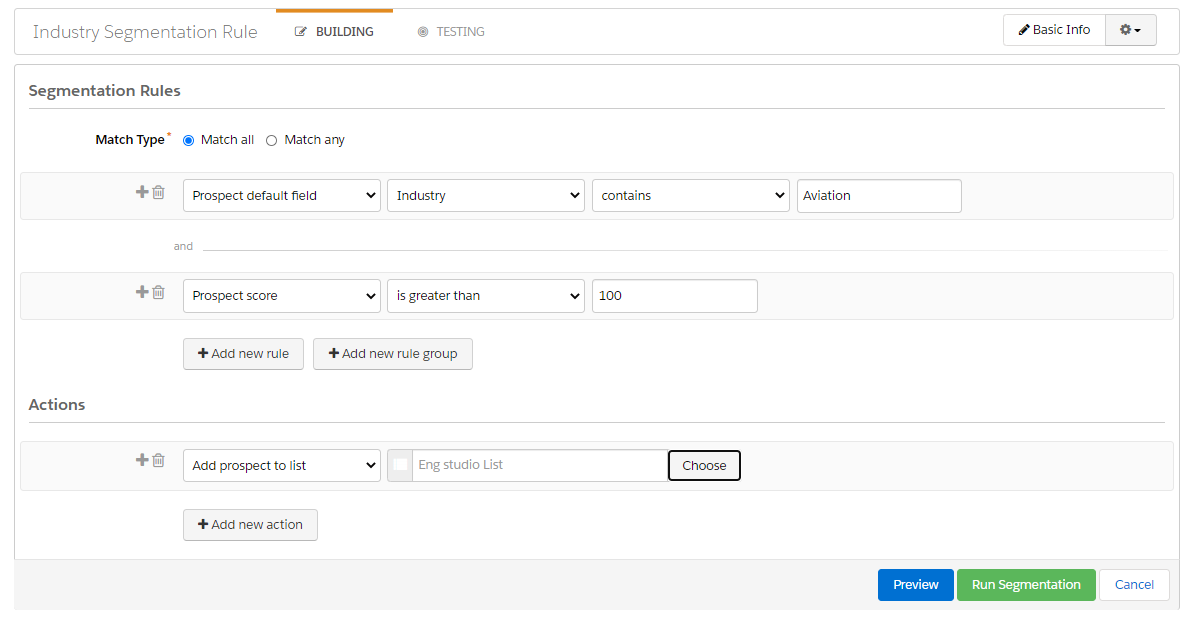Delete the Industry rule via trash icon
This screenshot has width=1192, height=621.
click(158, 191)
